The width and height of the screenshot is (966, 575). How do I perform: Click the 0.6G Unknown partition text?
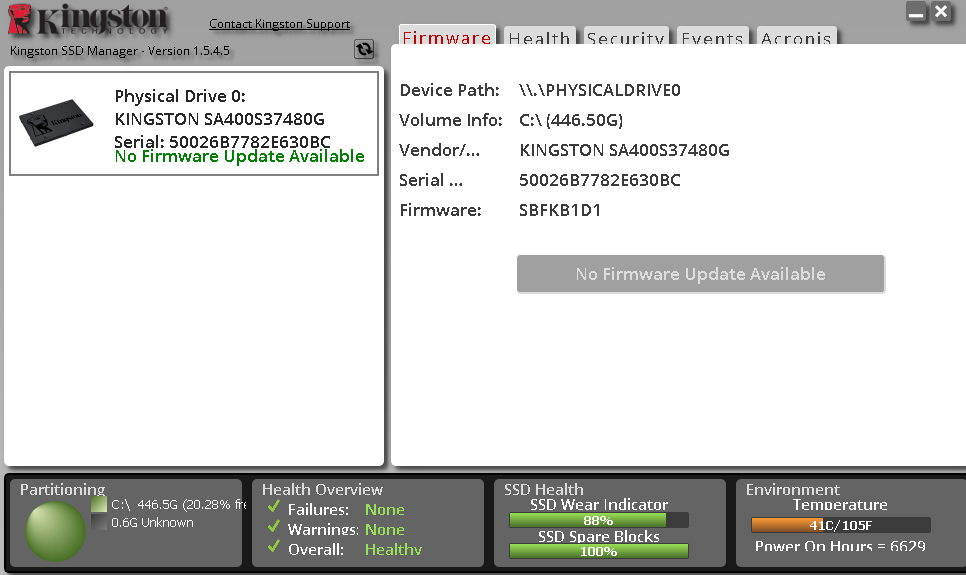tap(152, 523)
